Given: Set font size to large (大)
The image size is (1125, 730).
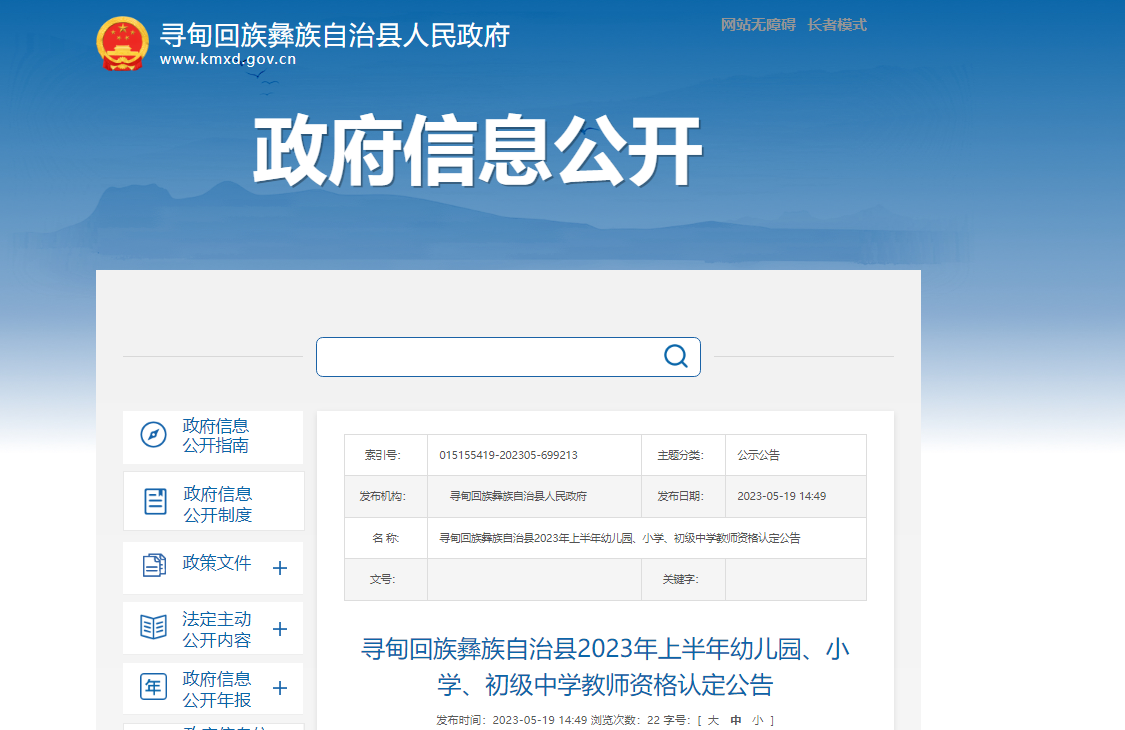Looking at the screenshot, I should (x=713, y=720).
